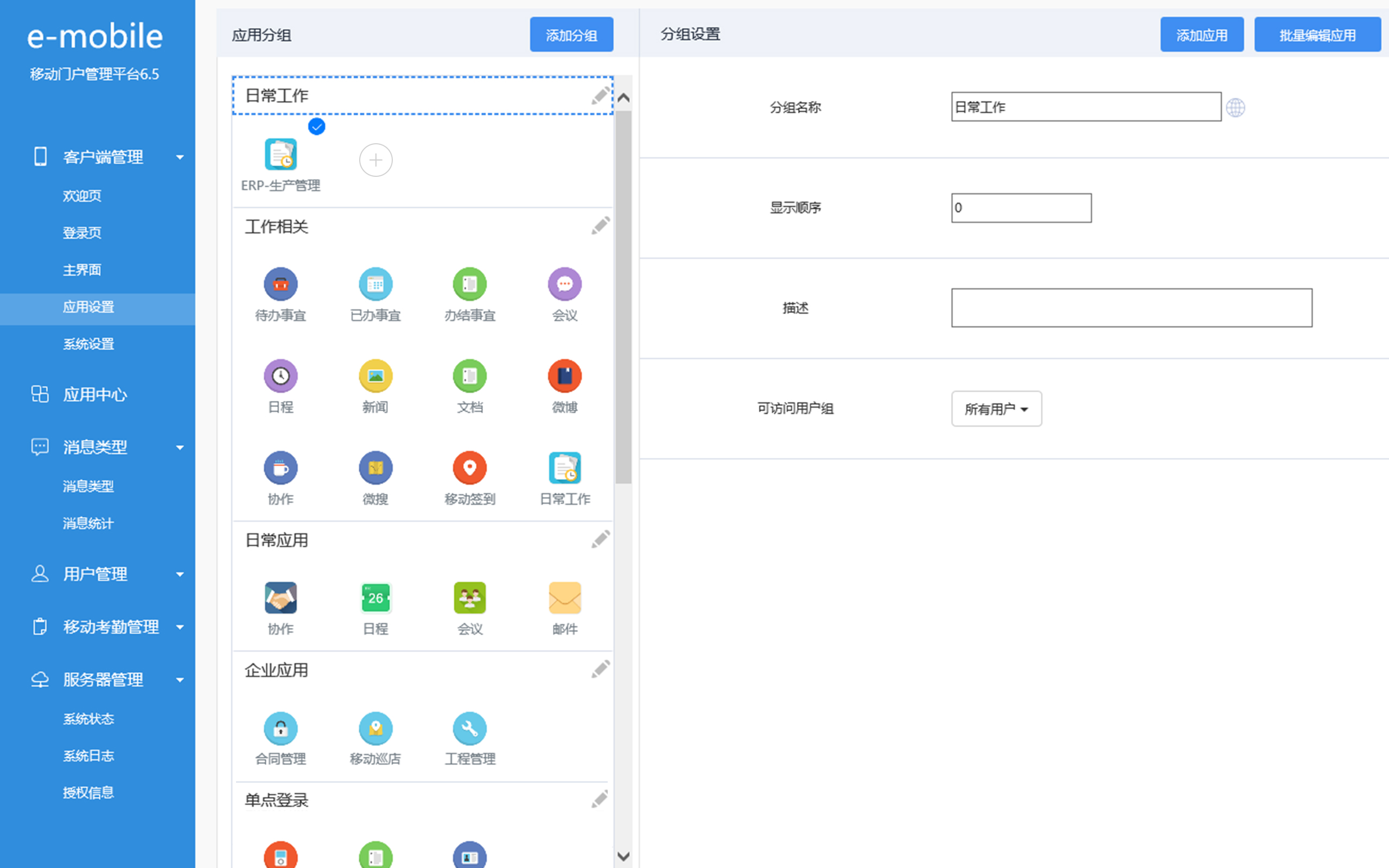
Task: Click the app list scrollbar down arrow
Action: click(623, 856)
